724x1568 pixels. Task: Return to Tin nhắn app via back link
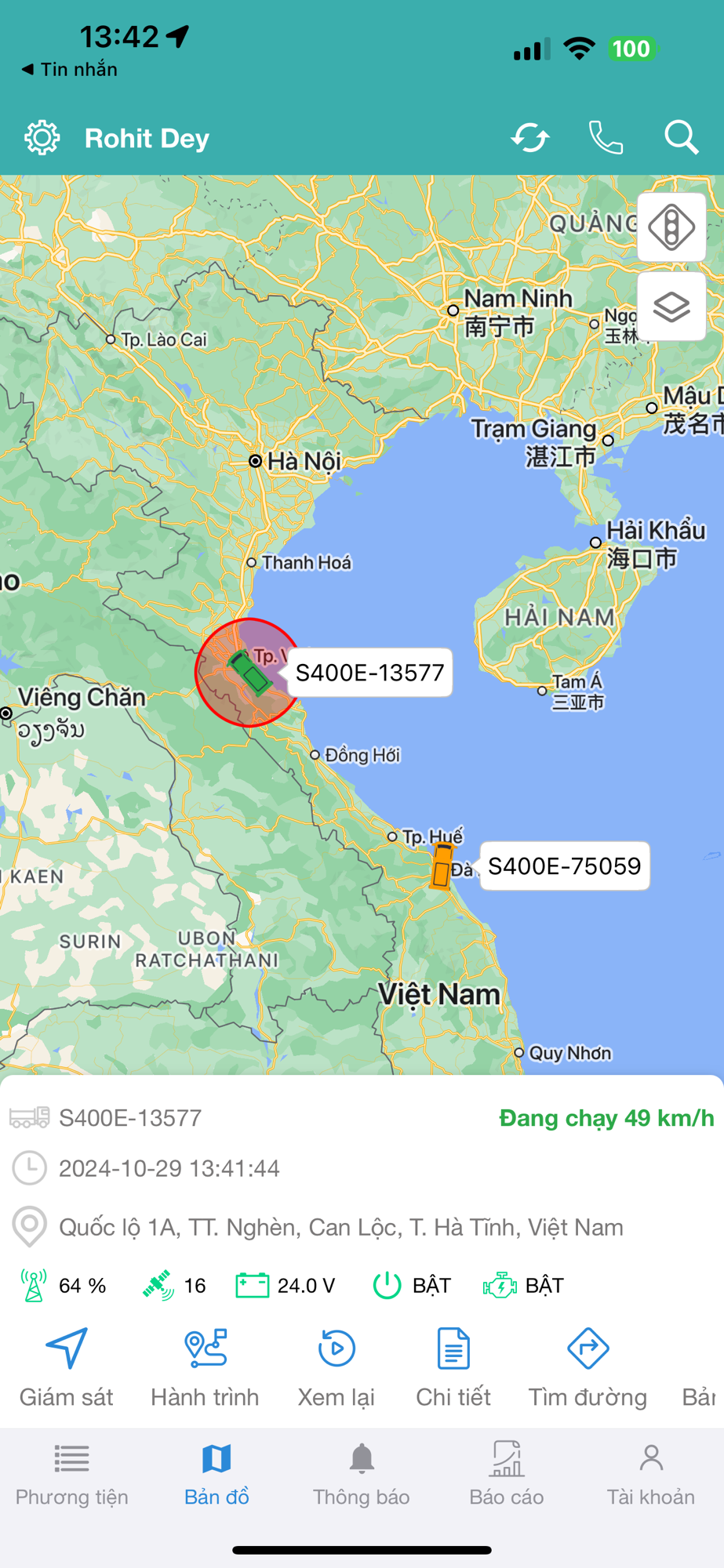pos(69,69)
